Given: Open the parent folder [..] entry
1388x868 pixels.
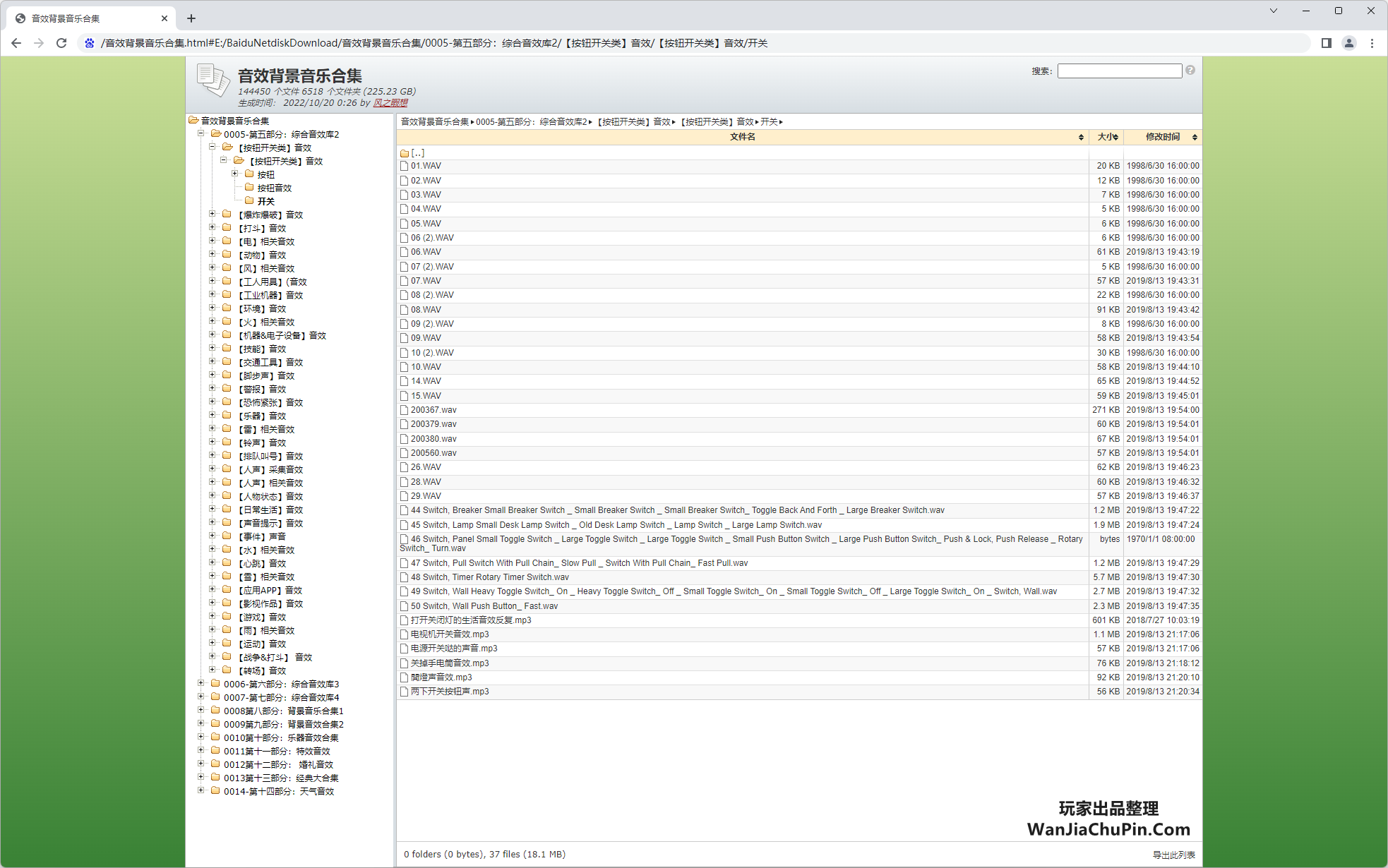Looking at the screenshot, I should [x=417, y=153].
